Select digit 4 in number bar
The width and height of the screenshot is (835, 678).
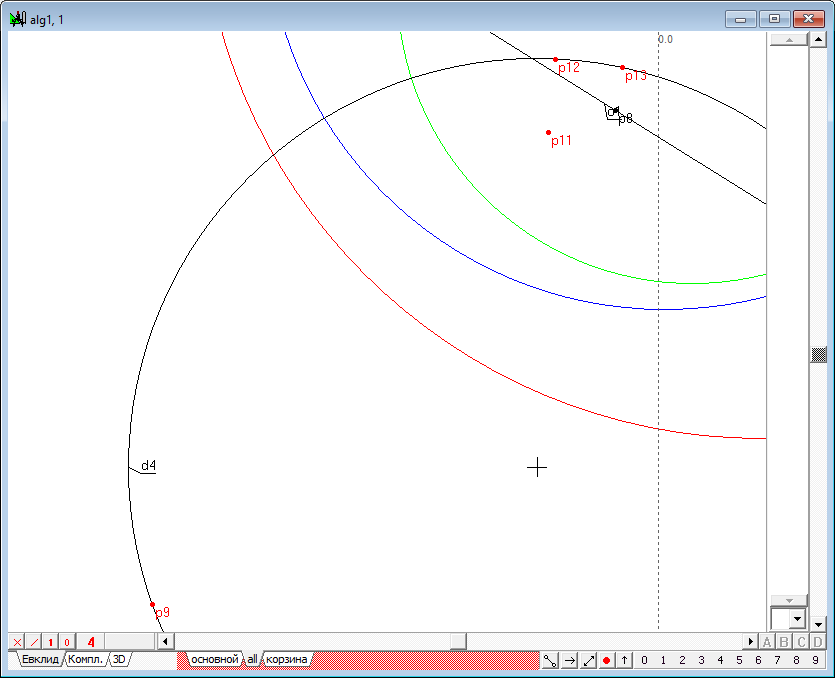click(720, 660)
